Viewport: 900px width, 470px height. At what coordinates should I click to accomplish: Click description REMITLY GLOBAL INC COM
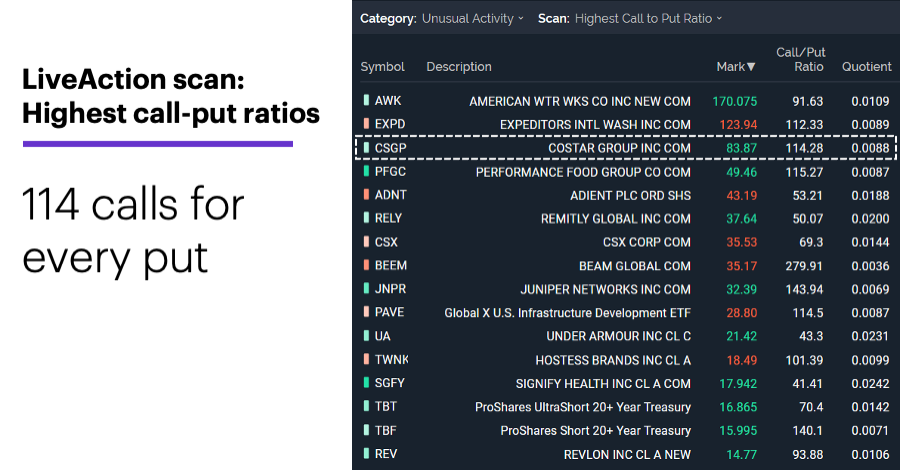click(x=616, y=219)
